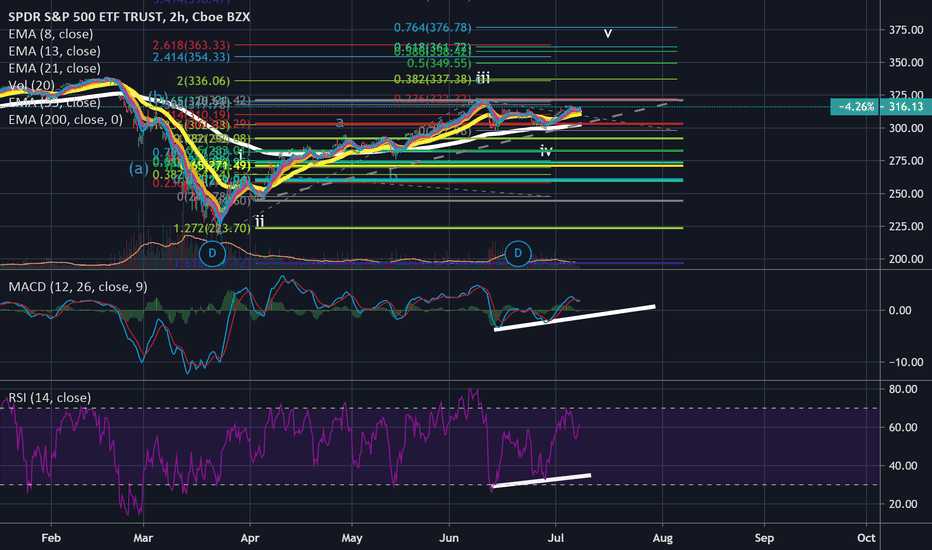This screenshot has width=932, height=550.
Task: Click 20.00 on the RSI axis
Action: [x=903, y=504]
